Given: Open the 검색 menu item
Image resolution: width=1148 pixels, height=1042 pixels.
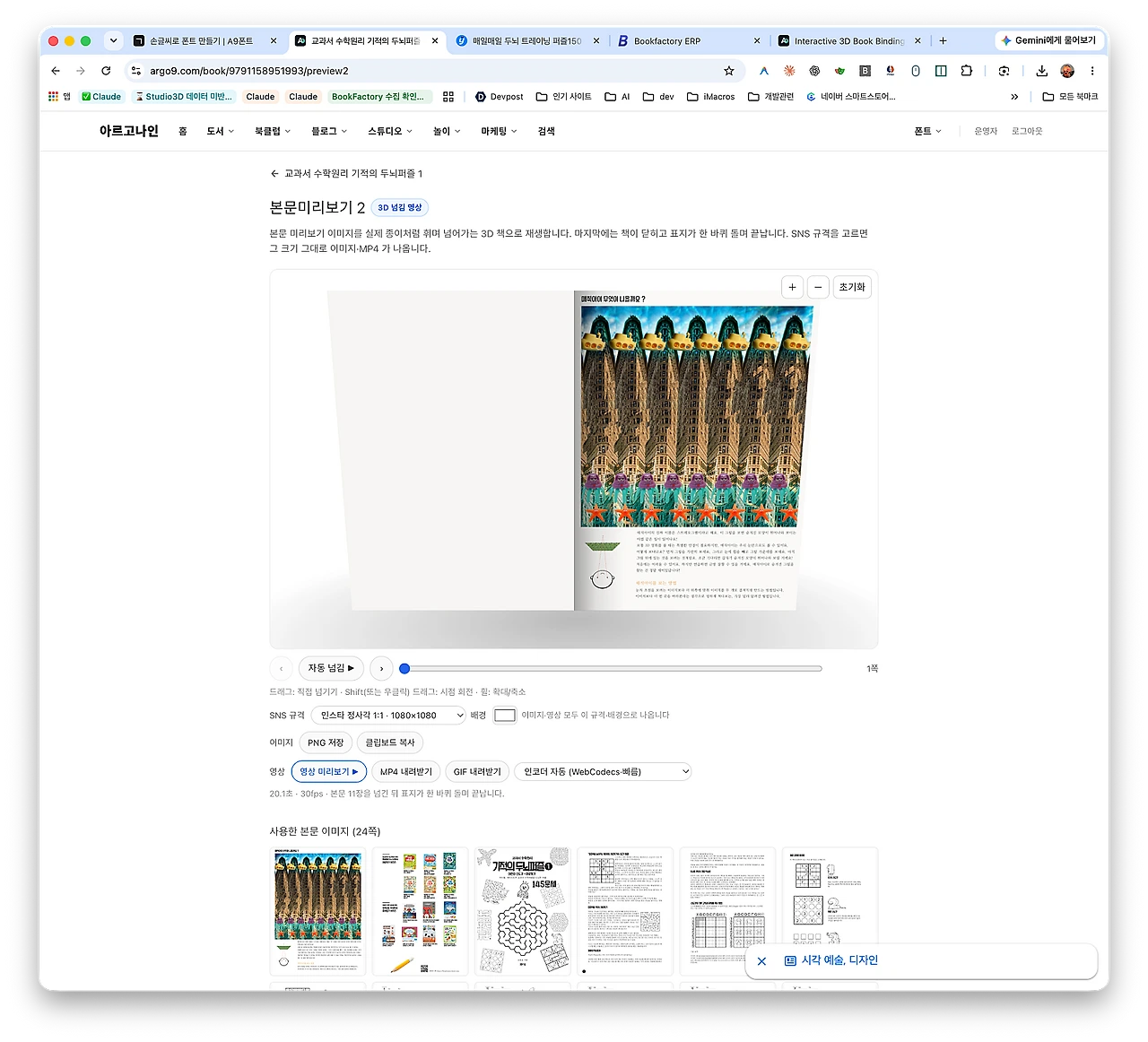Looking at the screenshot, I should [x=546, y=131].
